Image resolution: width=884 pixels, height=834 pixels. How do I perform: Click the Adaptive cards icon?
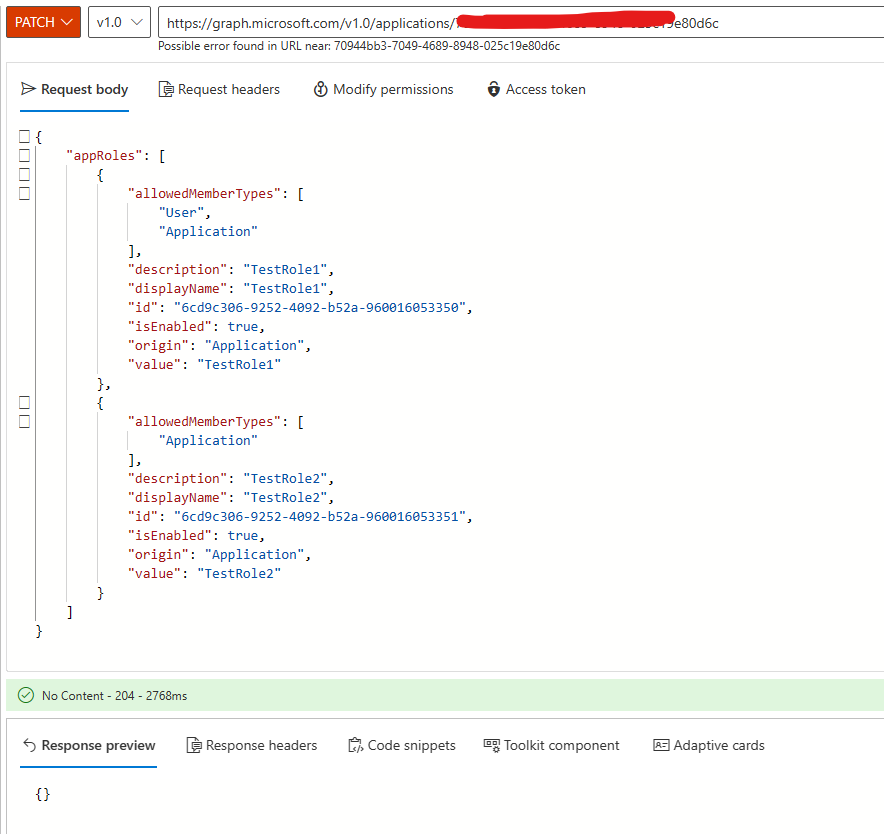click(662, 745)
